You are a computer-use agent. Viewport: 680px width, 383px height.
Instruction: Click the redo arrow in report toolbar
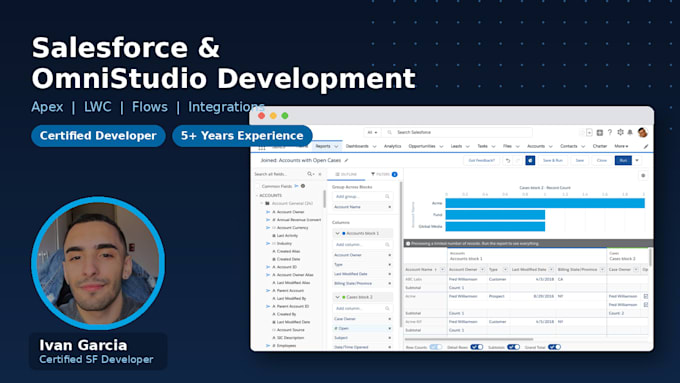517,160
